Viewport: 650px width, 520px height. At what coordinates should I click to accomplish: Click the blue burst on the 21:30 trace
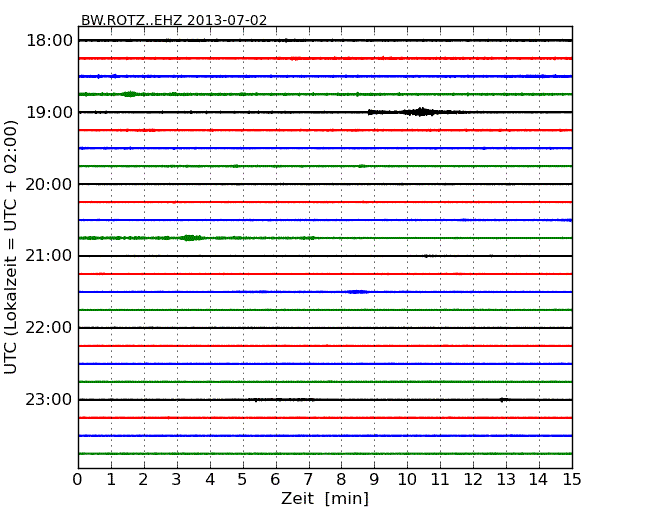[357, 292]
